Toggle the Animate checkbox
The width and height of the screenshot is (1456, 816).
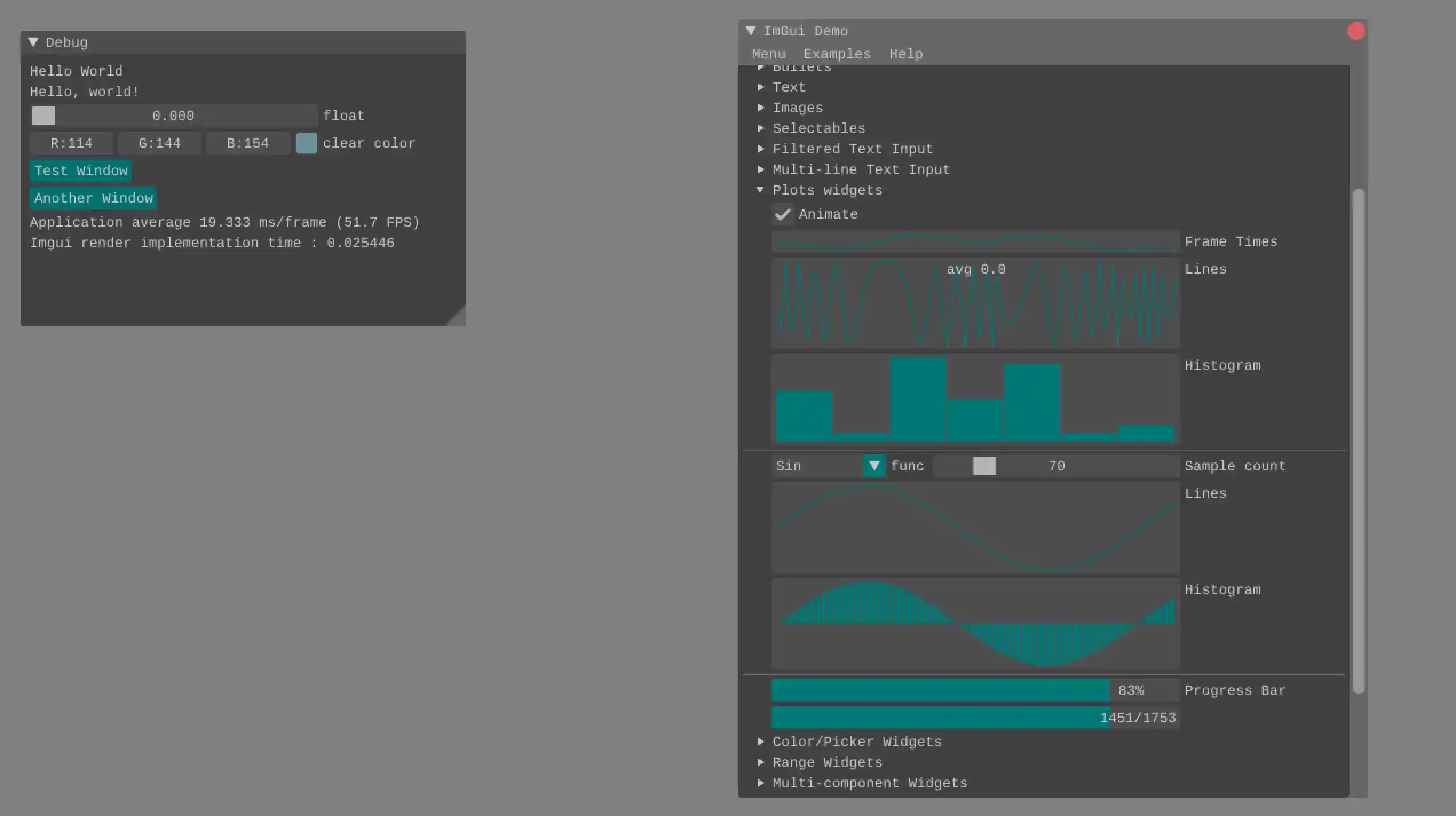(x=783, y=215)
